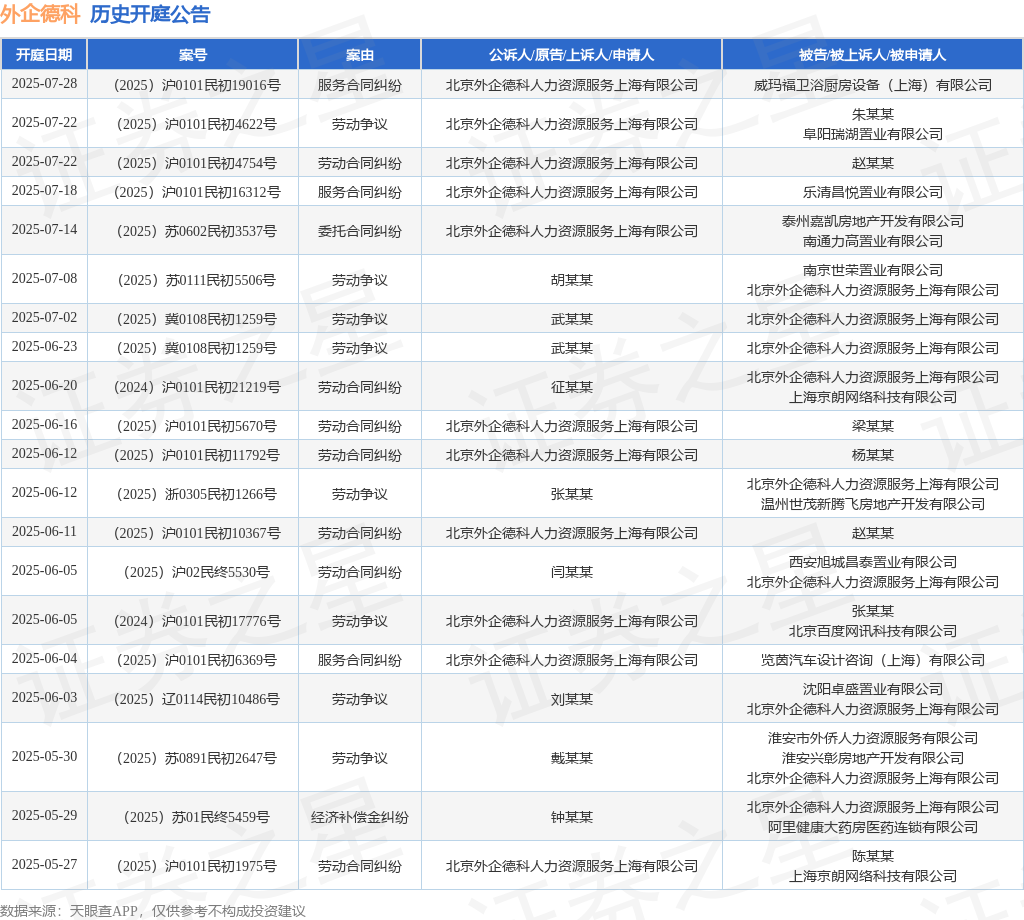This screenshot has width=1024, height=920.
Task: Click the 外企德科 title text
Action: 40,14
